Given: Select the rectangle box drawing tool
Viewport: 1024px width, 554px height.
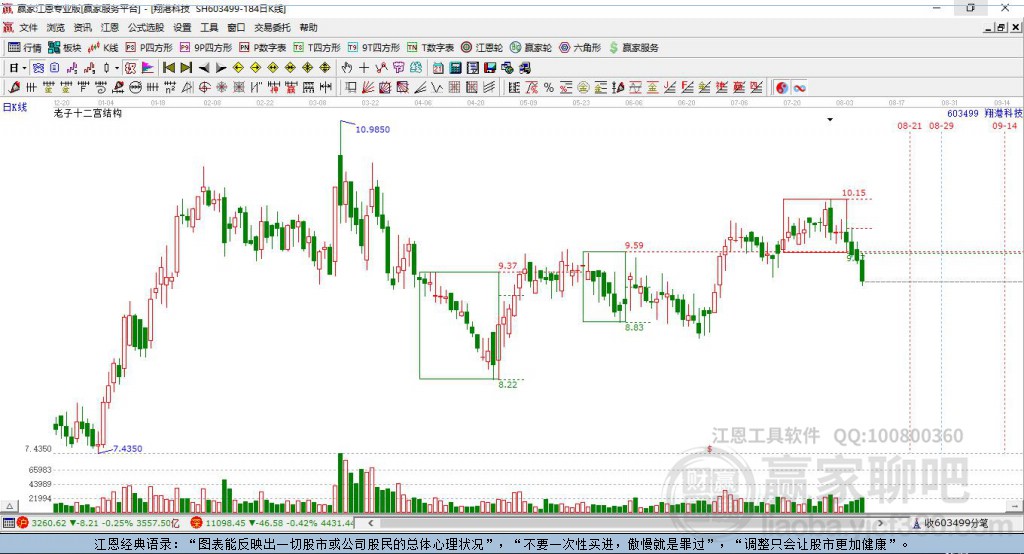Looking at the screenshot, I should 351,88.
